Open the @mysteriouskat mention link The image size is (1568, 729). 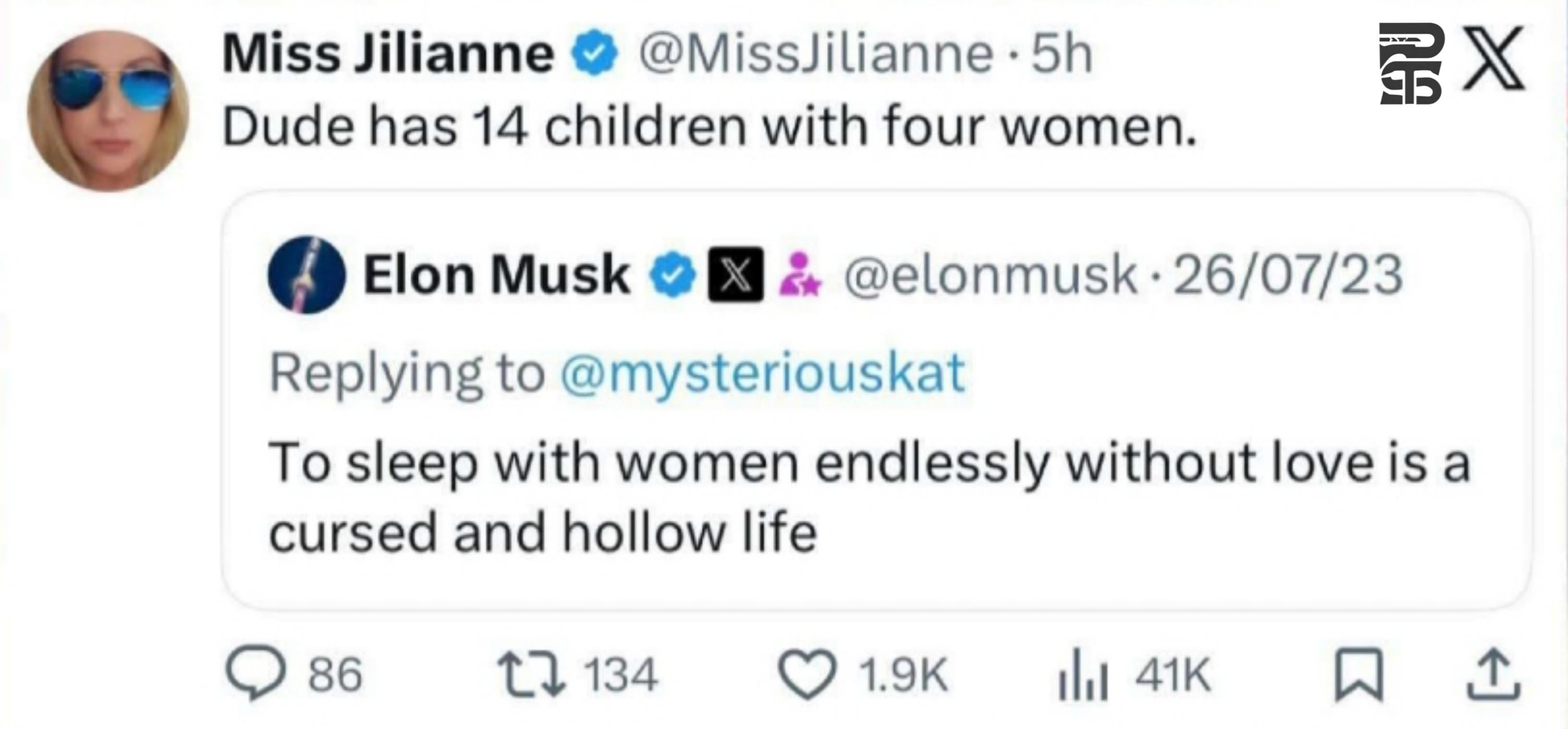pyautogui.click(x=762, y=373)
